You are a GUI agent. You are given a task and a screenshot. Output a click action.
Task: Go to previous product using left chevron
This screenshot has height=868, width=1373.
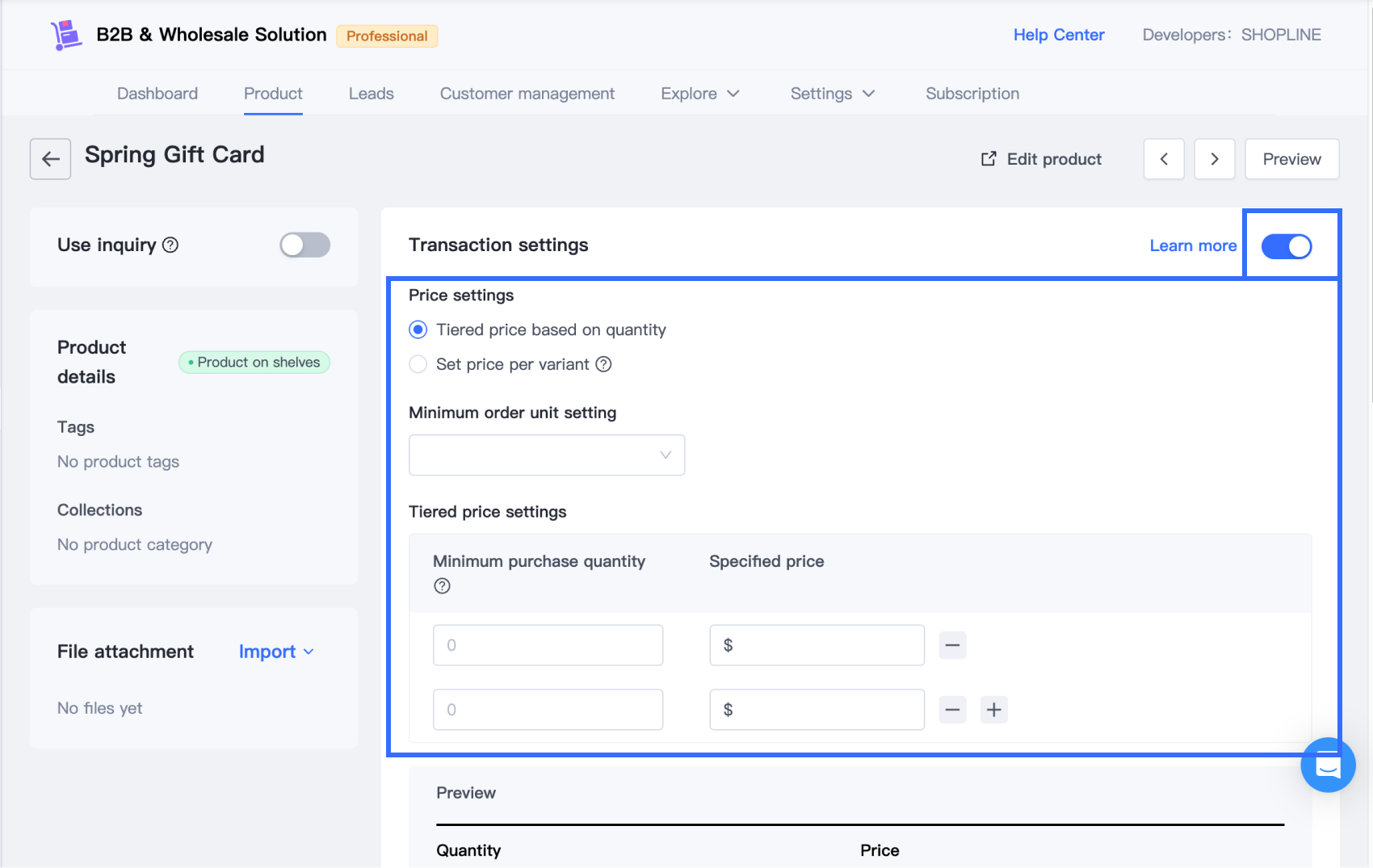click(1164, 159)
